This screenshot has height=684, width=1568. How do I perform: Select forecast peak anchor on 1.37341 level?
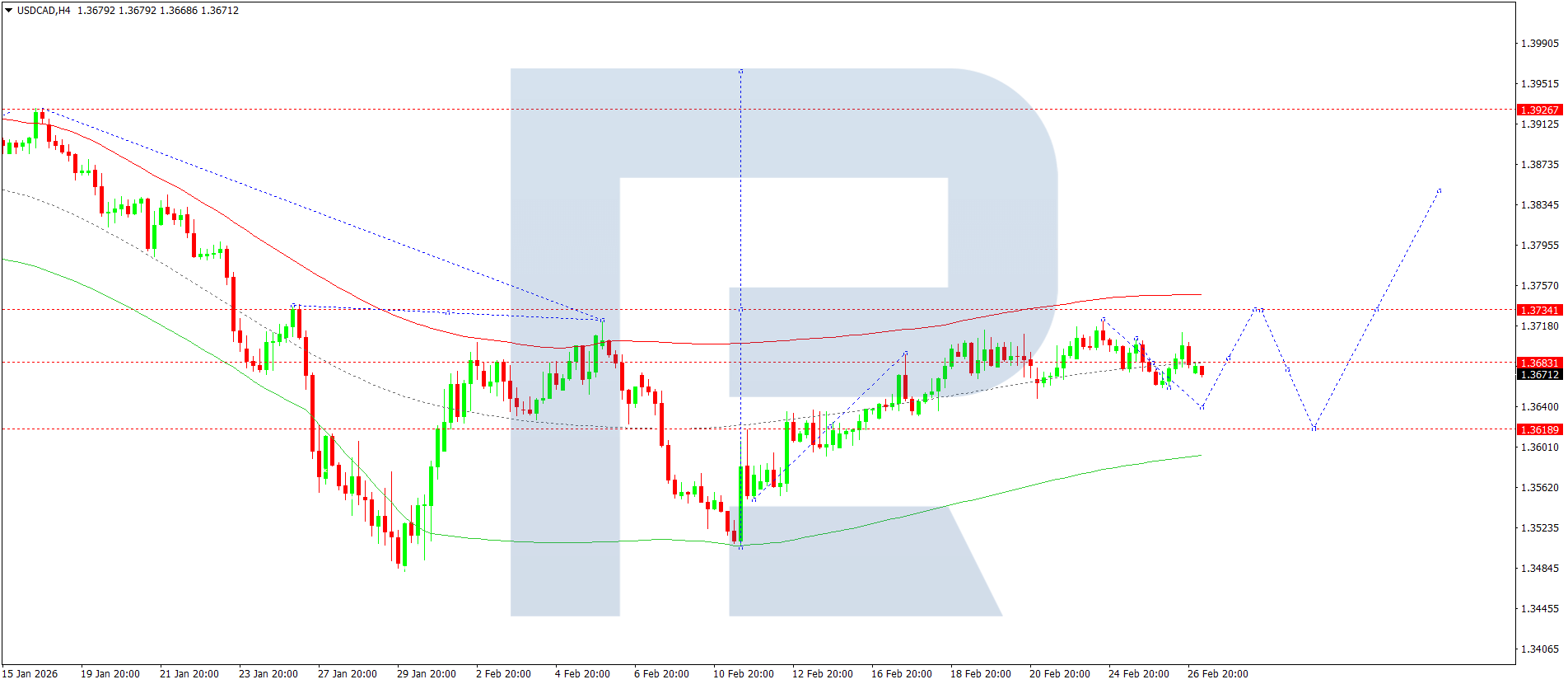1258,310
